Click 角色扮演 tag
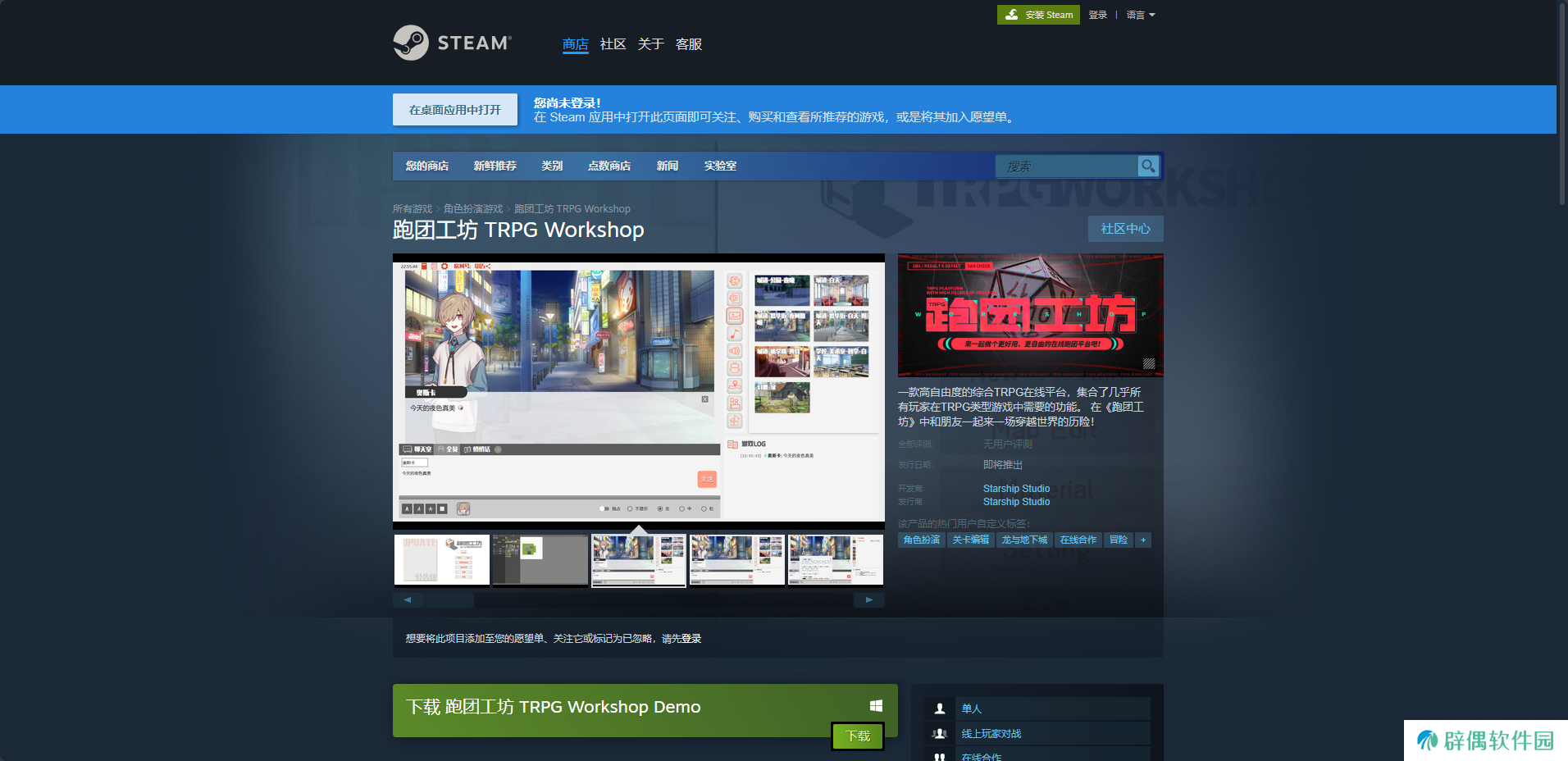1568x761 pixels. tap(922, 540)
